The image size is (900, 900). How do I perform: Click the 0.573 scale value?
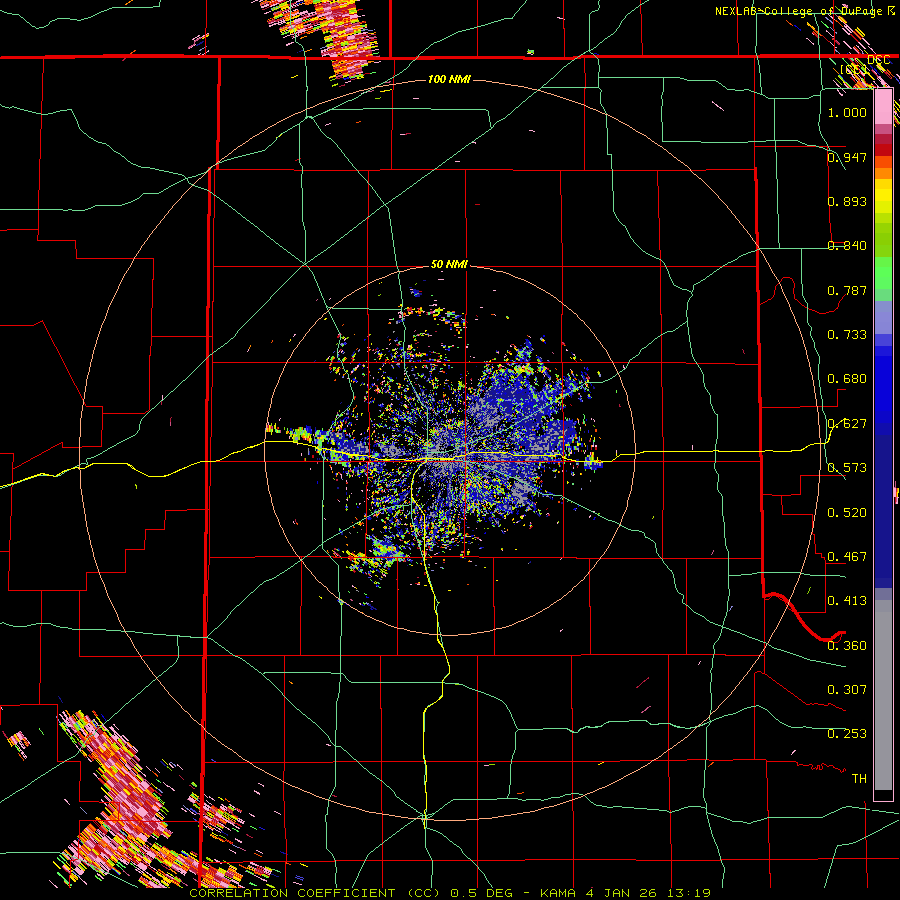(x=847, y=468)
